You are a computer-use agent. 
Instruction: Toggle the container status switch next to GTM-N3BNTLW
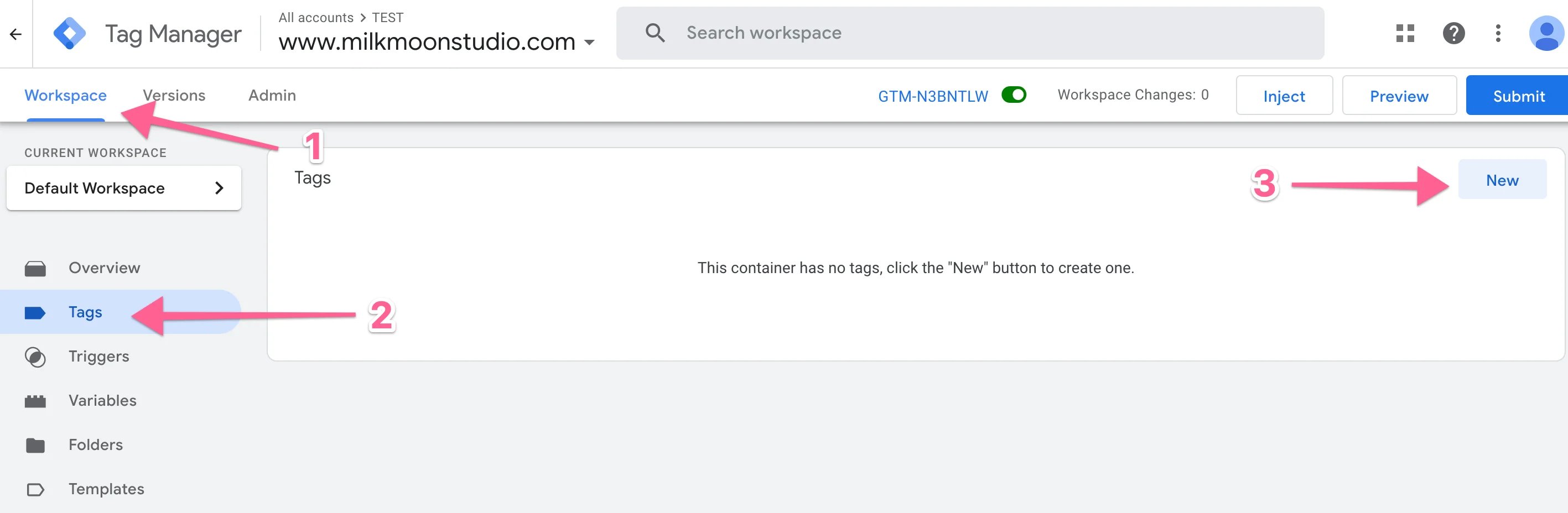coord(1014,96)
